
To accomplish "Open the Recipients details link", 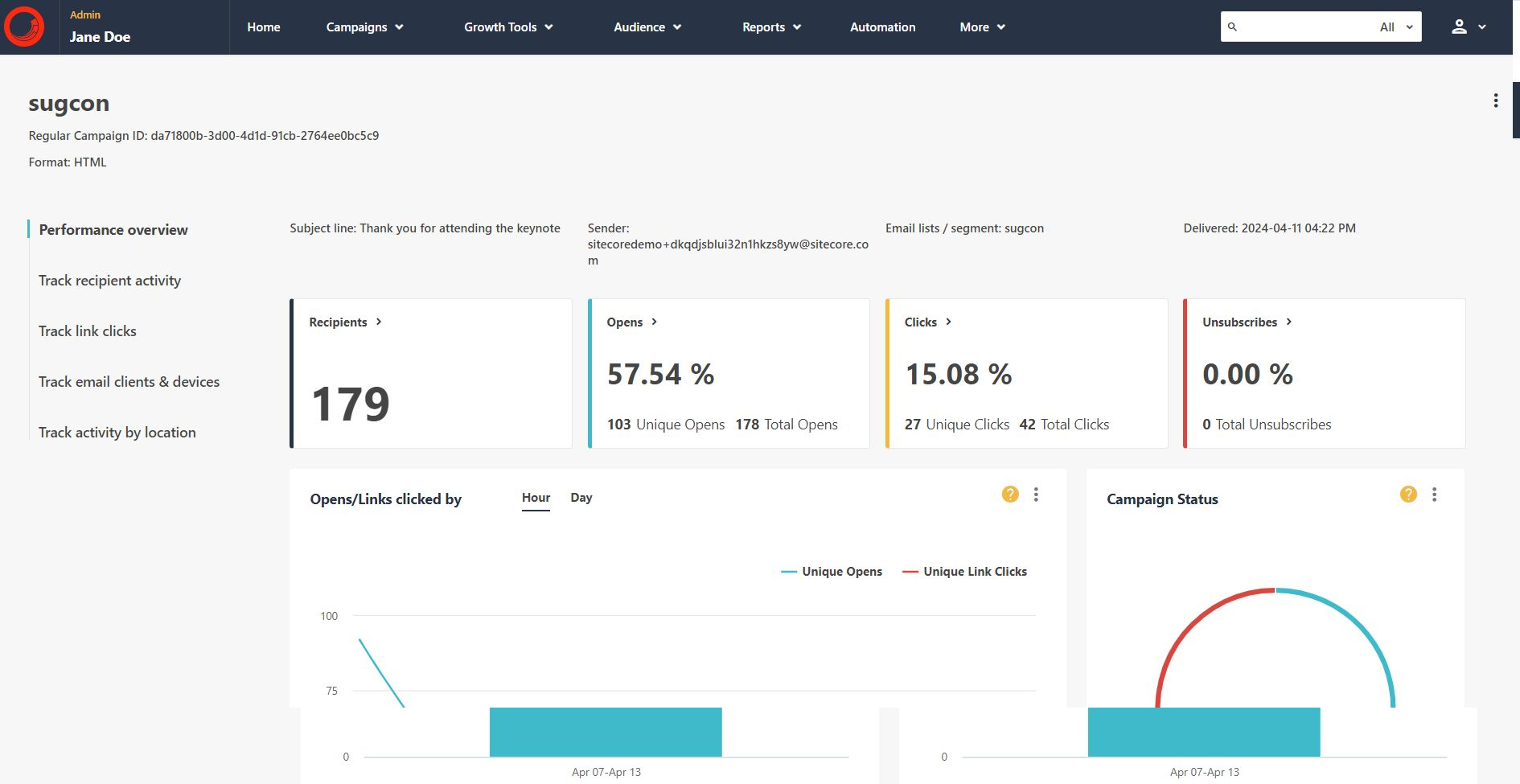I will click(345, 322).
